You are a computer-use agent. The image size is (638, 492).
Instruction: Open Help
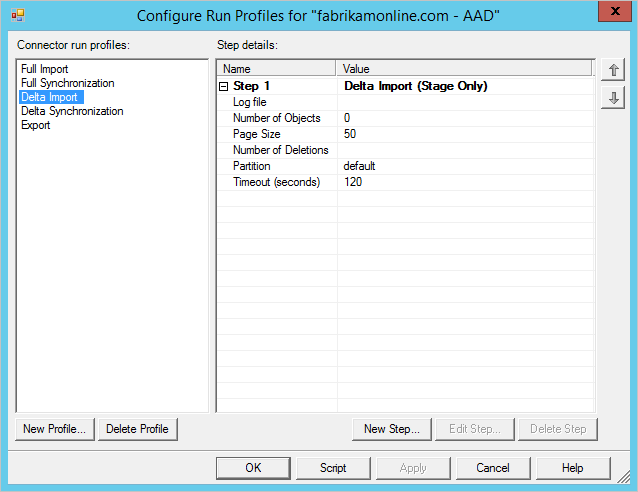pos(573,468)
